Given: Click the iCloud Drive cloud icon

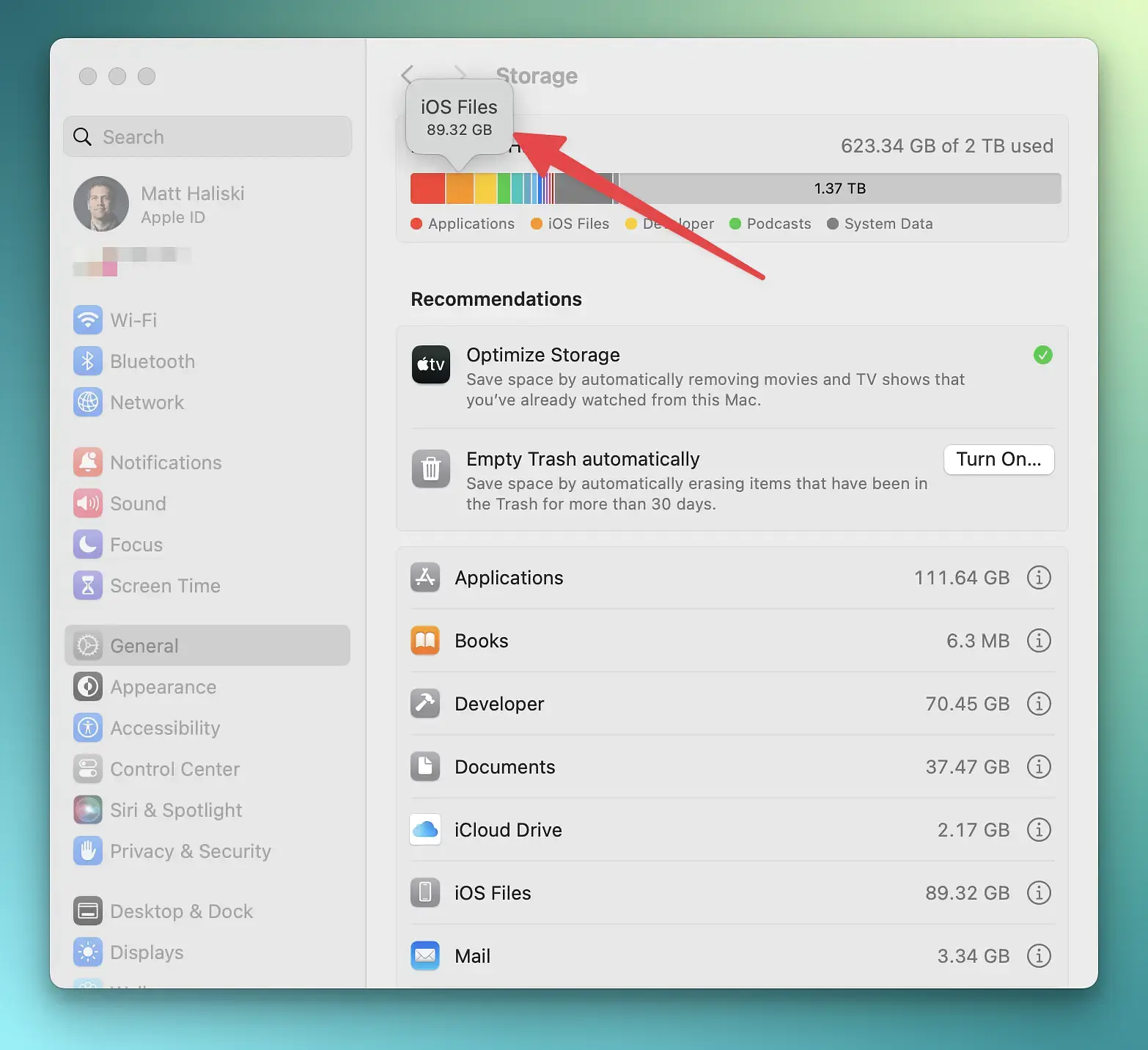Looking at the screenshot, I should click(x=425, y=829).
